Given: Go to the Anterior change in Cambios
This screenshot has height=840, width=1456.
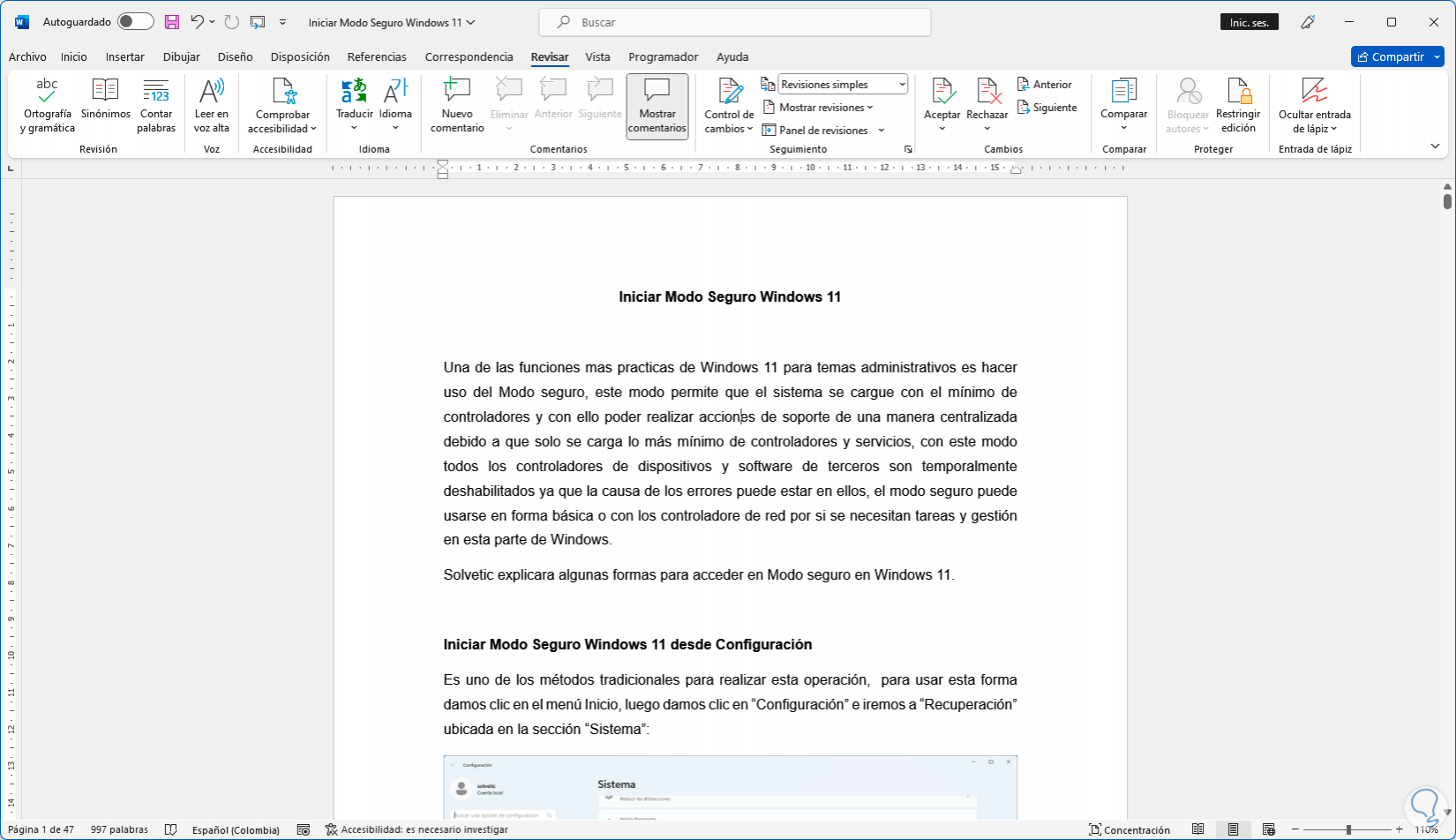Looking at the screenshot, I should [1045, 85].
